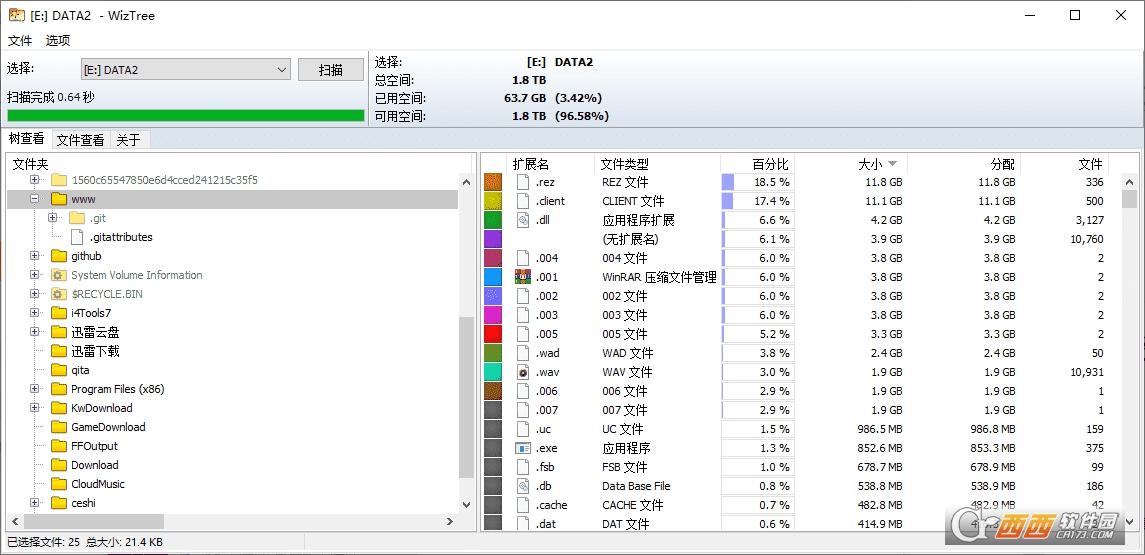Click the $RECYCLE.BIN folder icon
This screenshot has width=1145, height=555.
(59, 294)
